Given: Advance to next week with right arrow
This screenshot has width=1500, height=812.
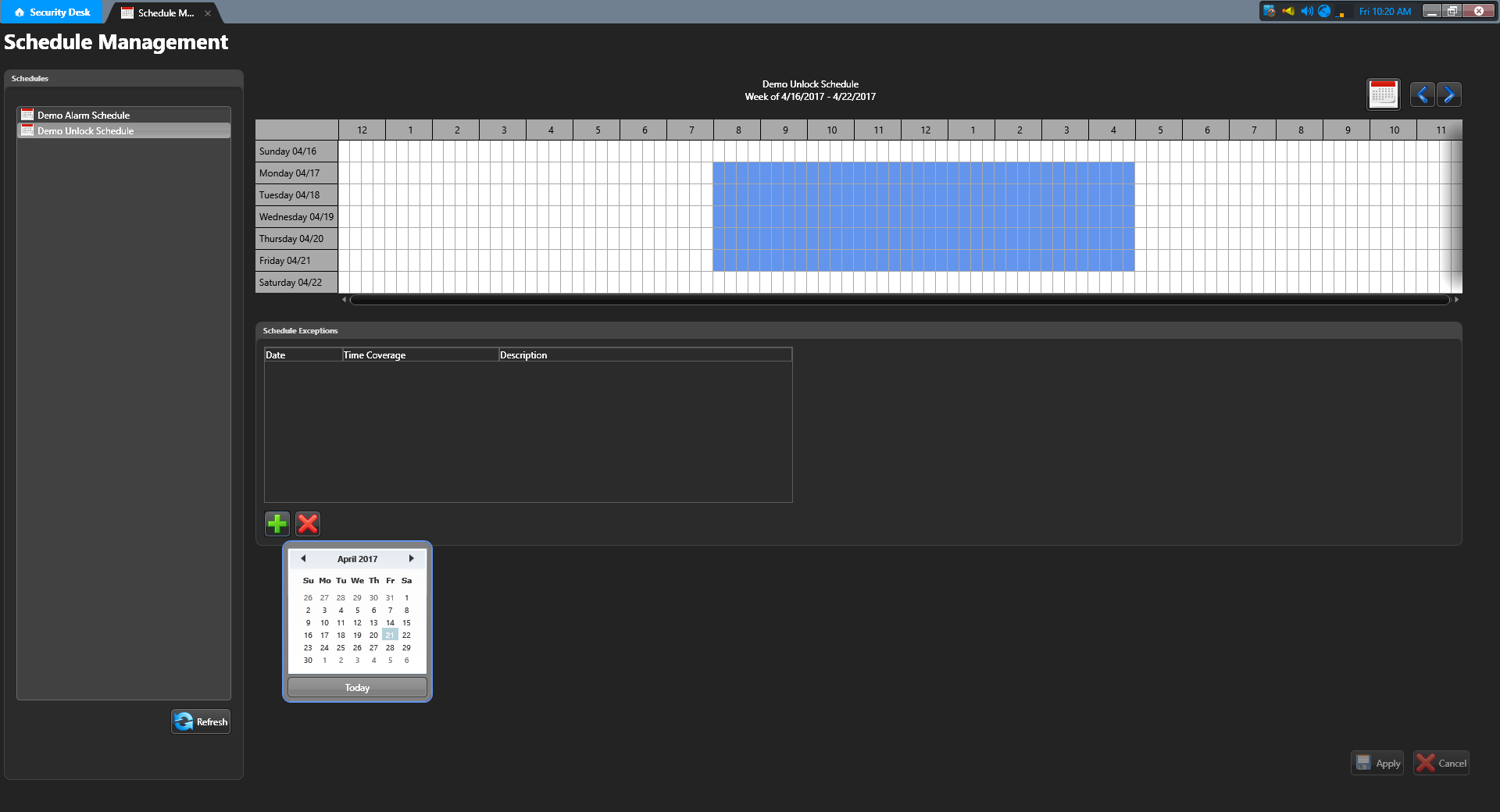Looking at the screenshot, I should pos(1449,94).
